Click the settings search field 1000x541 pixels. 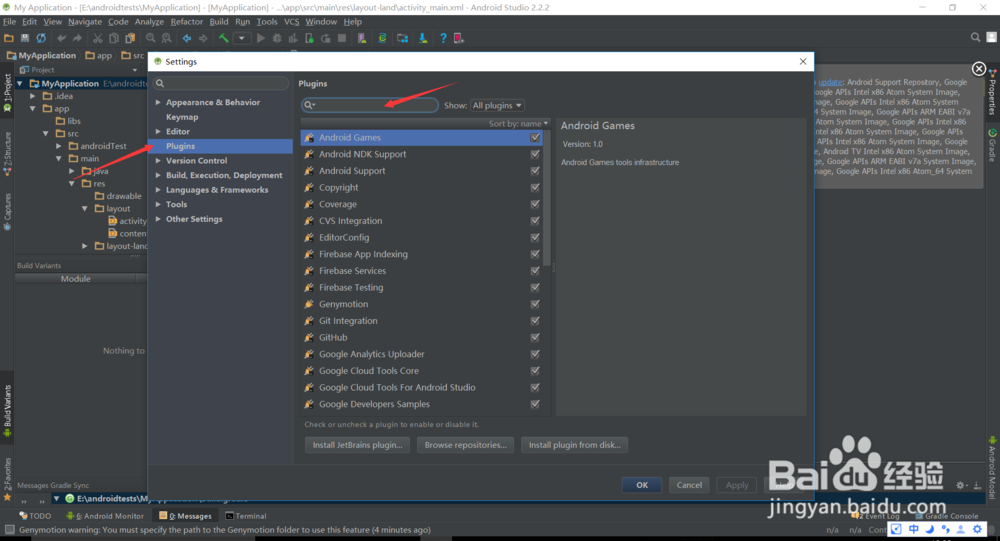click(221, 83)
